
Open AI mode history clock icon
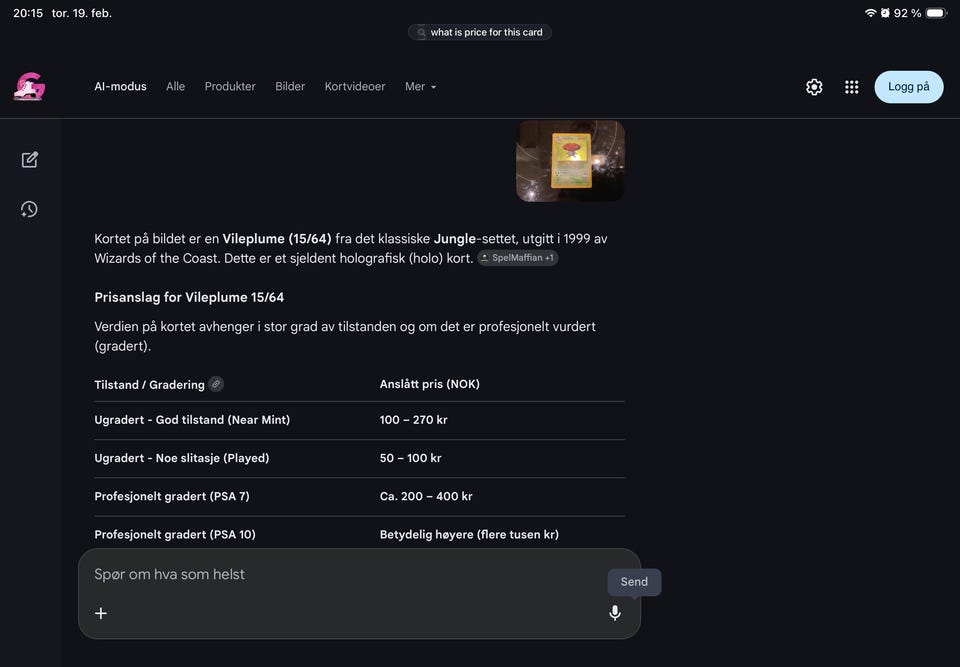tap(29, 209)
